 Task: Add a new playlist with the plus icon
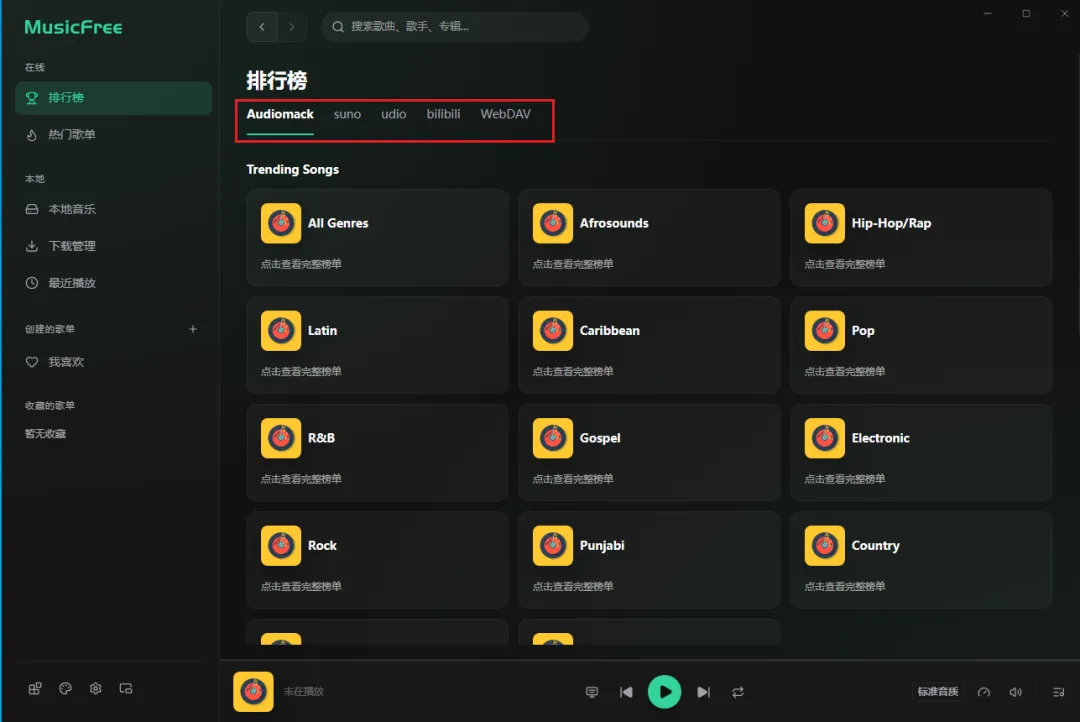click(x=193, y=329)
